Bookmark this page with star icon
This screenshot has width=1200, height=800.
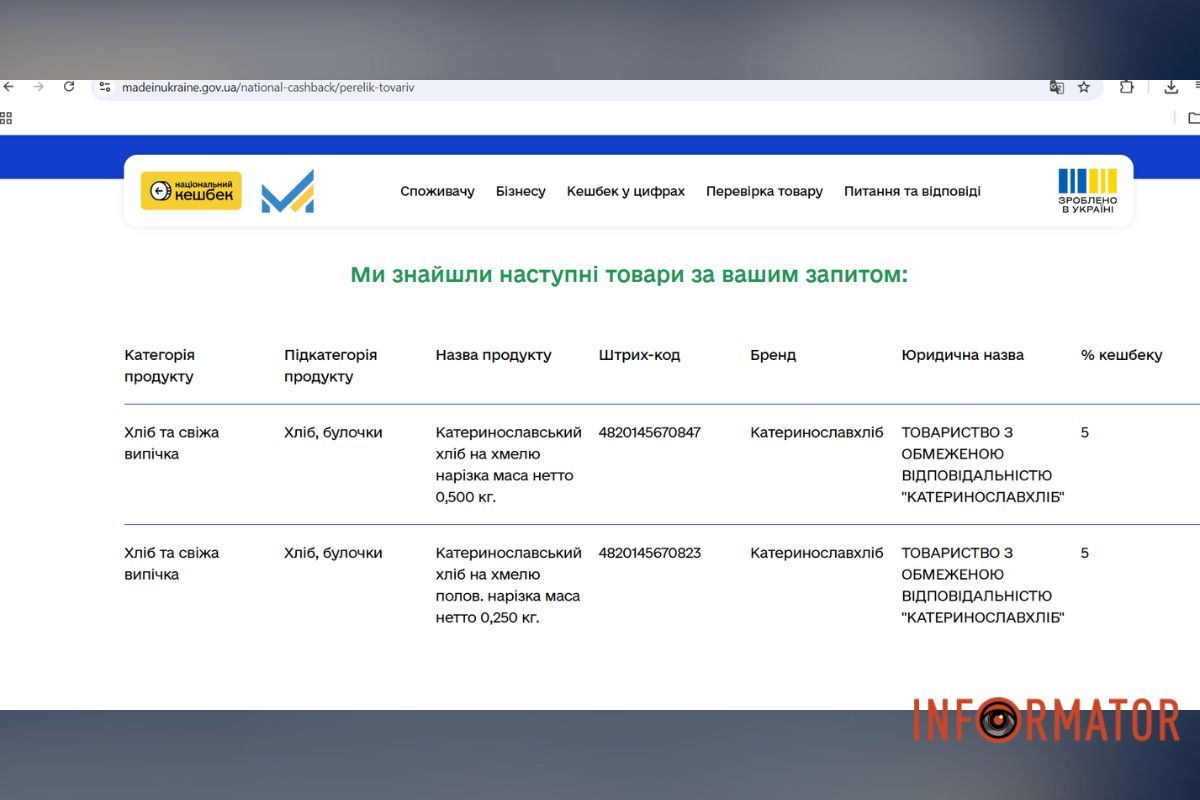tap(1084, 87)
